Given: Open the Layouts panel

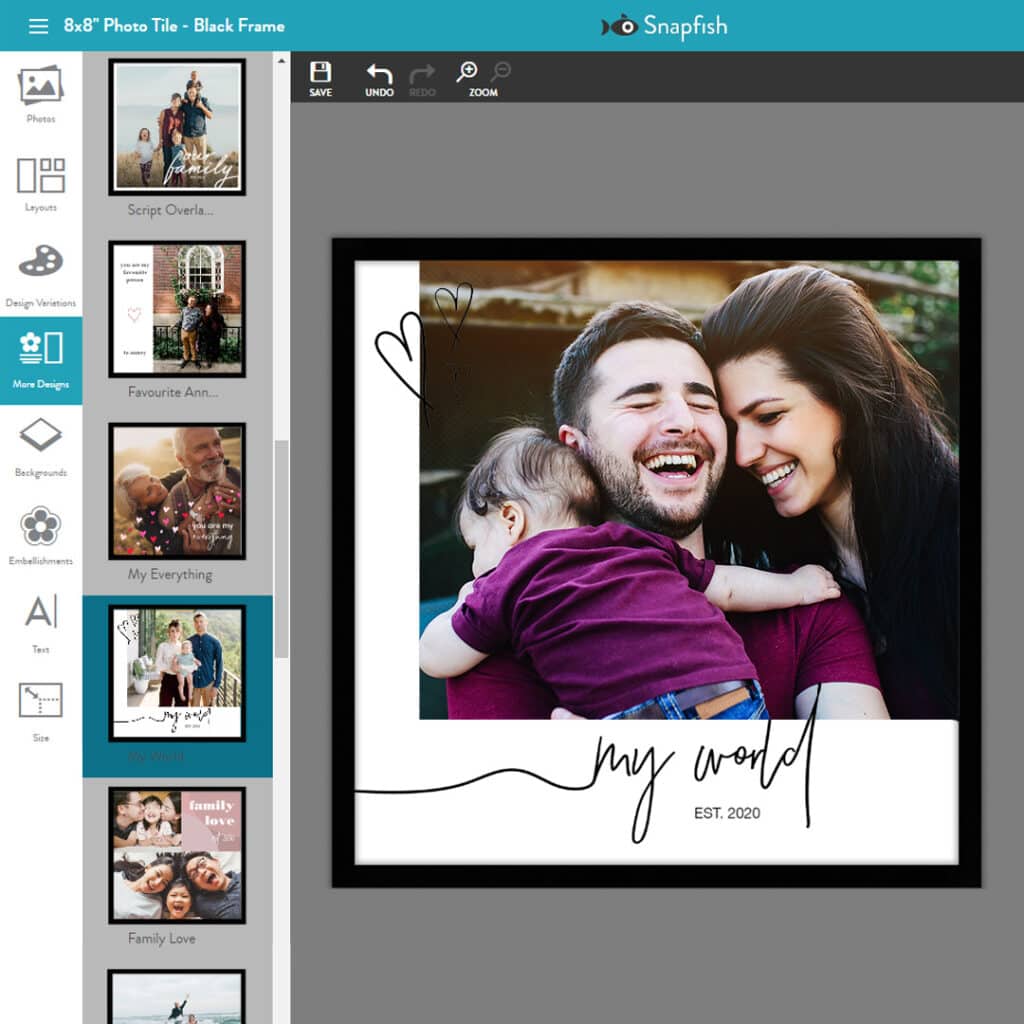Looking at the screenshot, I should 41,183.
